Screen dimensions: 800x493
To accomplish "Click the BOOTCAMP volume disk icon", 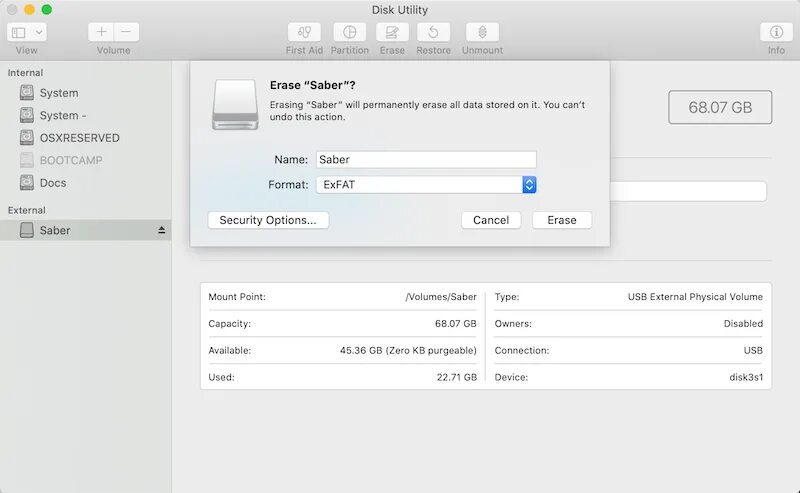I will point(27,160).
